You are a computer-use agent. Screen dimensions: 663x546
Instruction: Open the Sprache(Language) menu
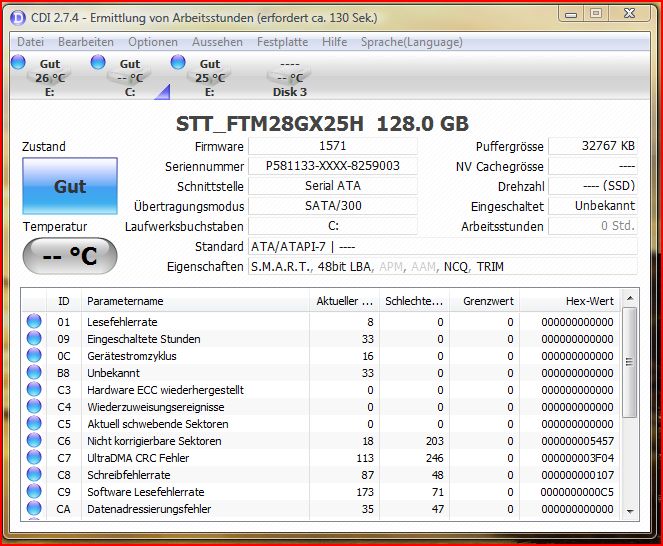(412, 42)
